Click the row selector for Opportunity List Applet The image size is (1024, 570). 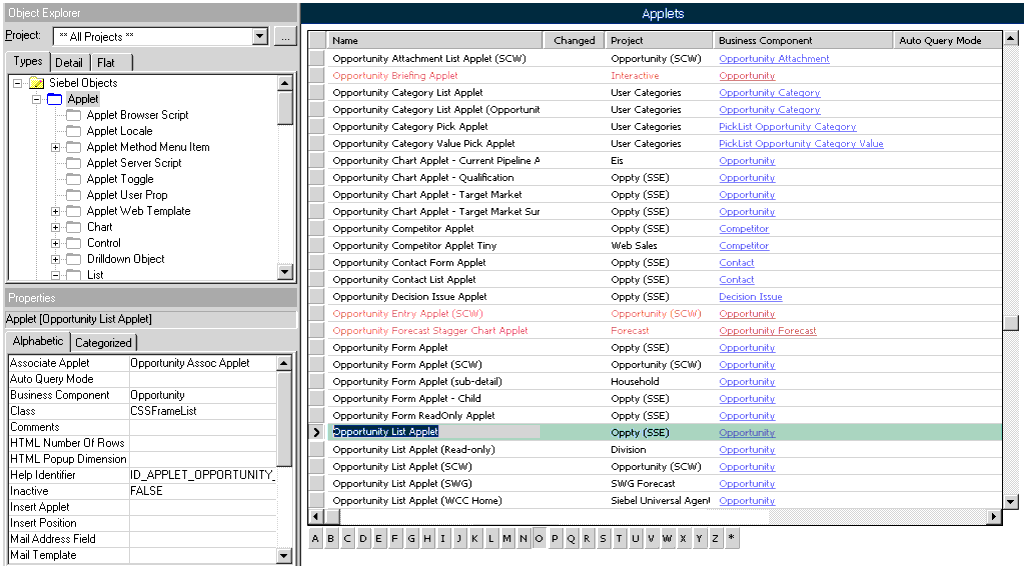click(317, 432)
